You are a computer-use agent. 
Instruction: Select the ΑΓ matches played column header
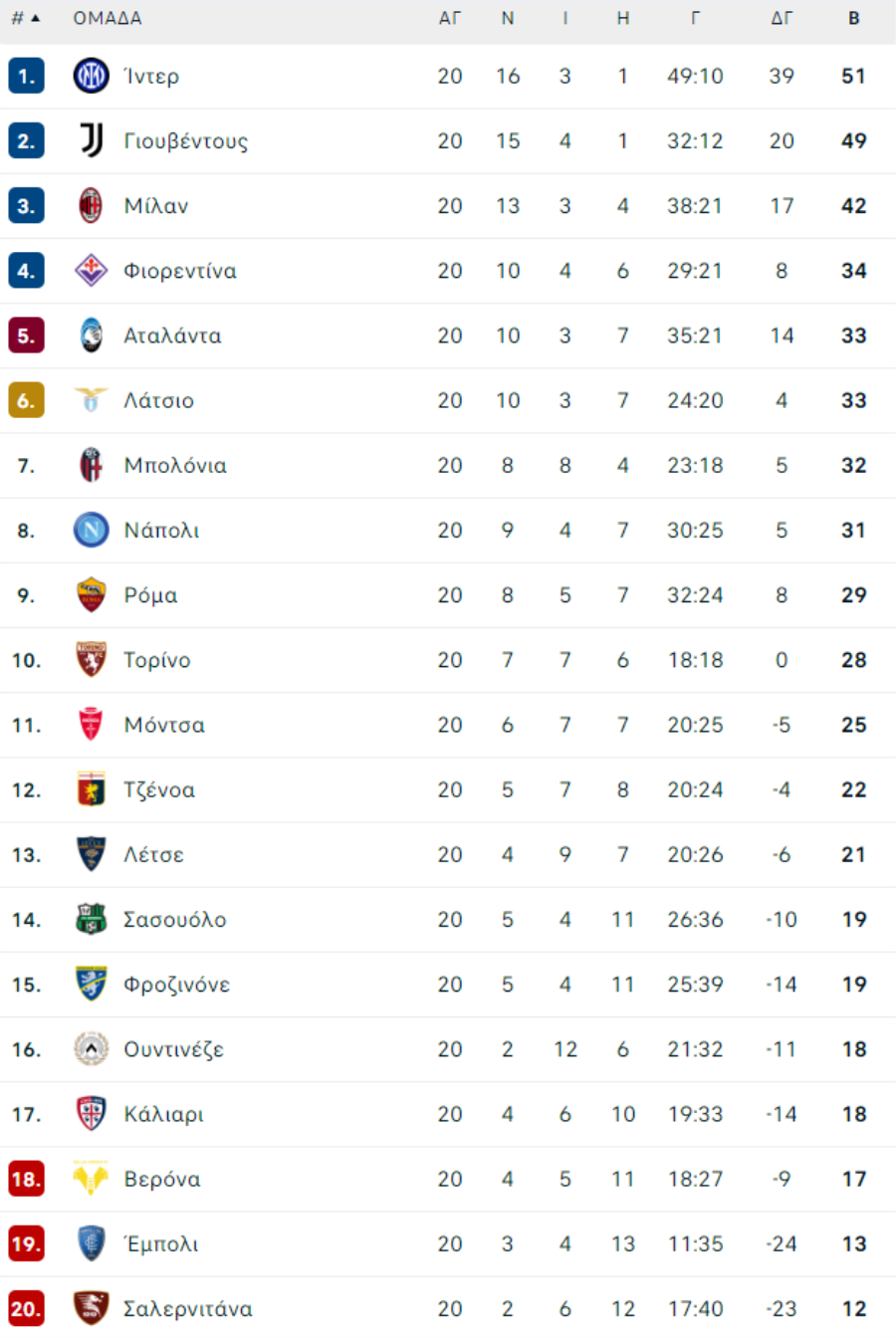click(450, 18)
